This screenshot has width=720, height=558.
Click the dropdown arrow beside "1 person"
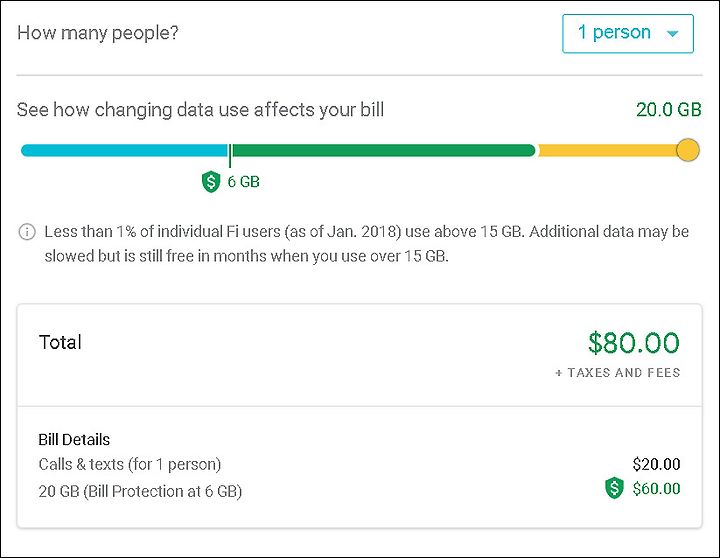tap(672, 34)
